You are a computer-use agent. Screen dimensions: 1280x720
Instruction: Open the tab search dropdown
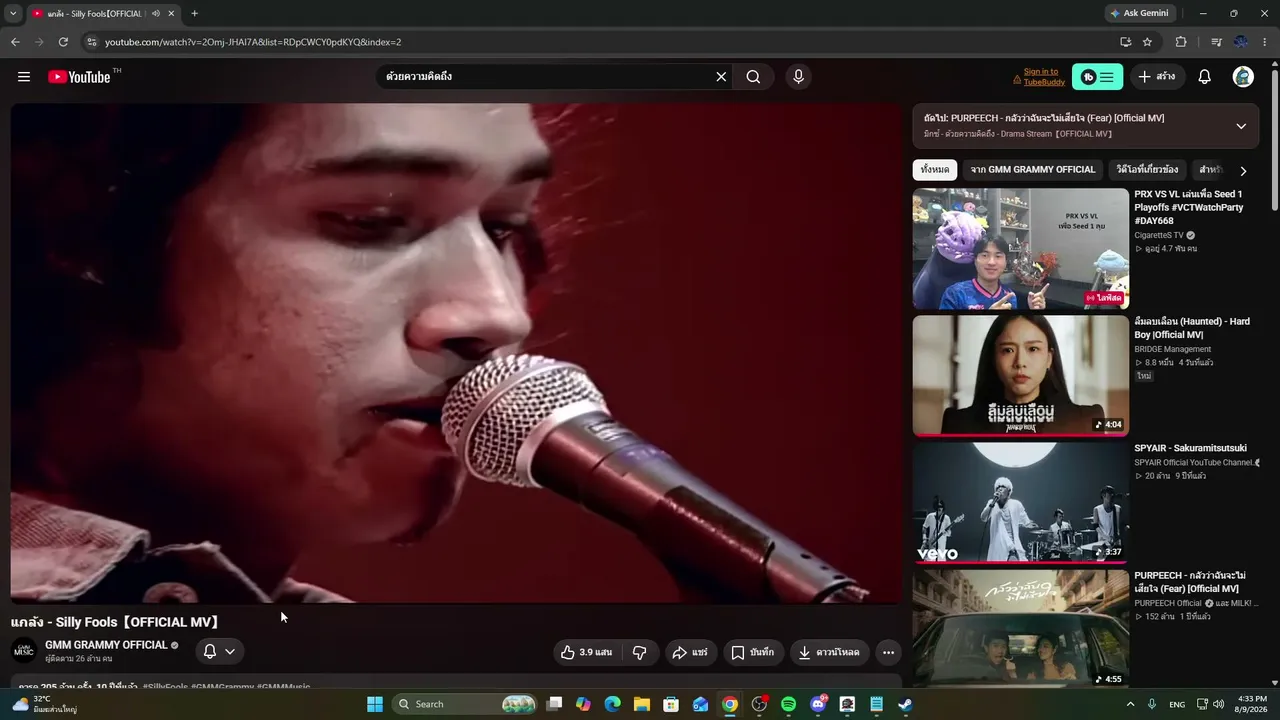tap(13, 13)
